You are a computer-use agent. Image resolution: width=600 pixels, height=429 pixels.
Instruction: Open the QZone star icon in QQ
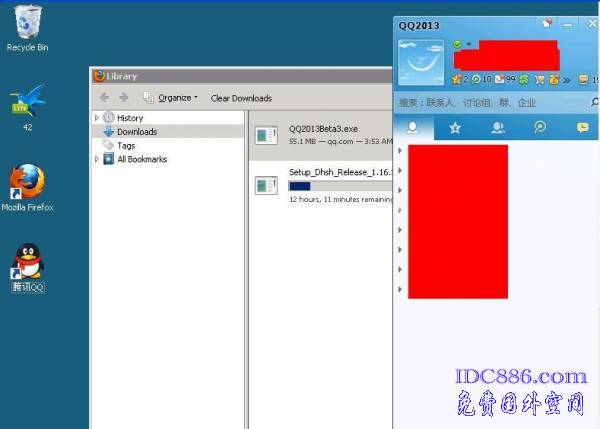[456, 79]
